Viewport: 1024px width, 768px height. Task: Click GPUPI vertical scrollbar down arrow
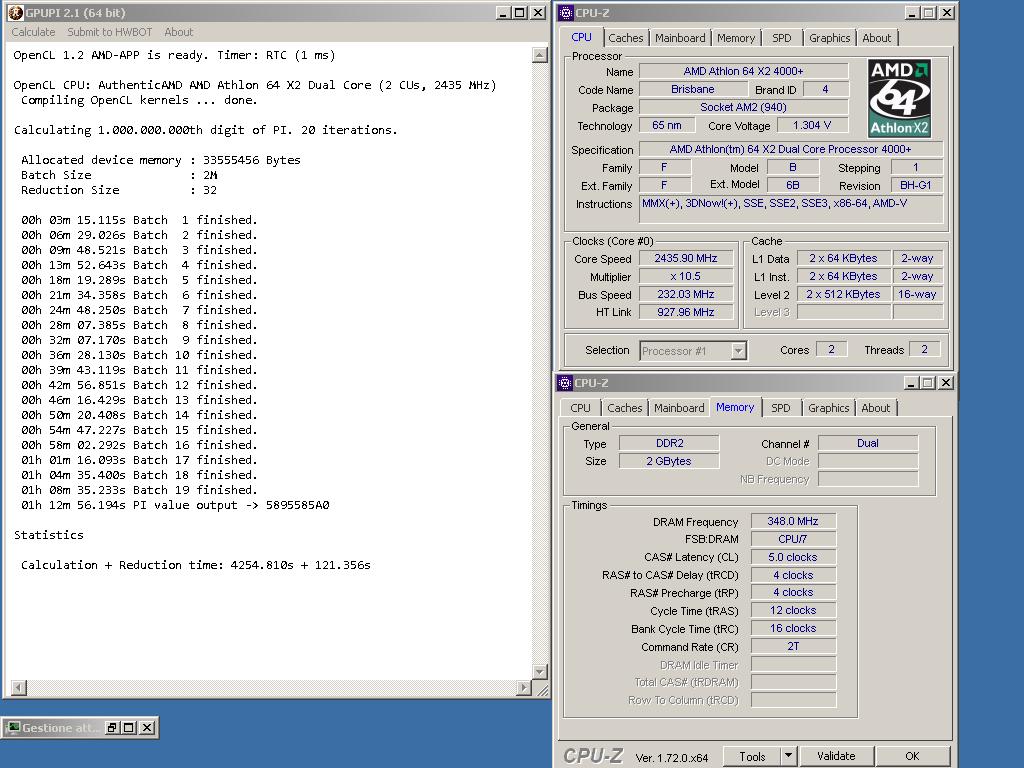[x=539, y=671]
